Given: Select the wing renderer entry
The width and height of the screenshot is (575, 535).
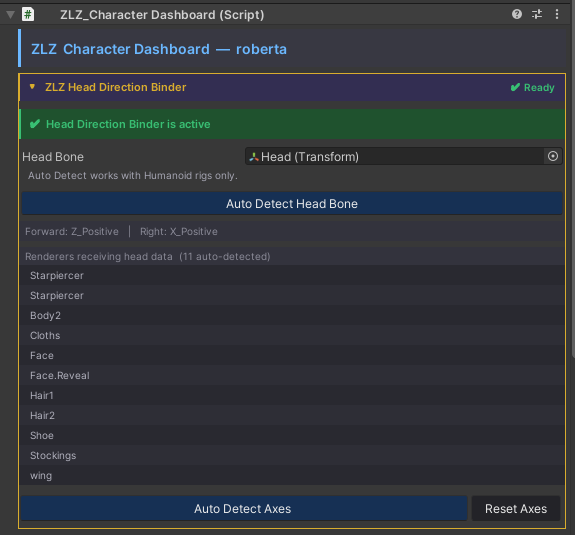Looking at the screenshot, I should [292, 476].
